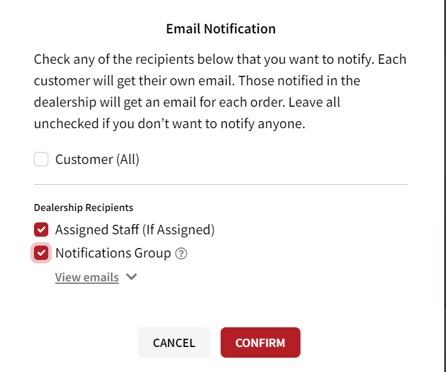
Task: Select the "Notifications Group" label text
Action: [x=113, y=253]
